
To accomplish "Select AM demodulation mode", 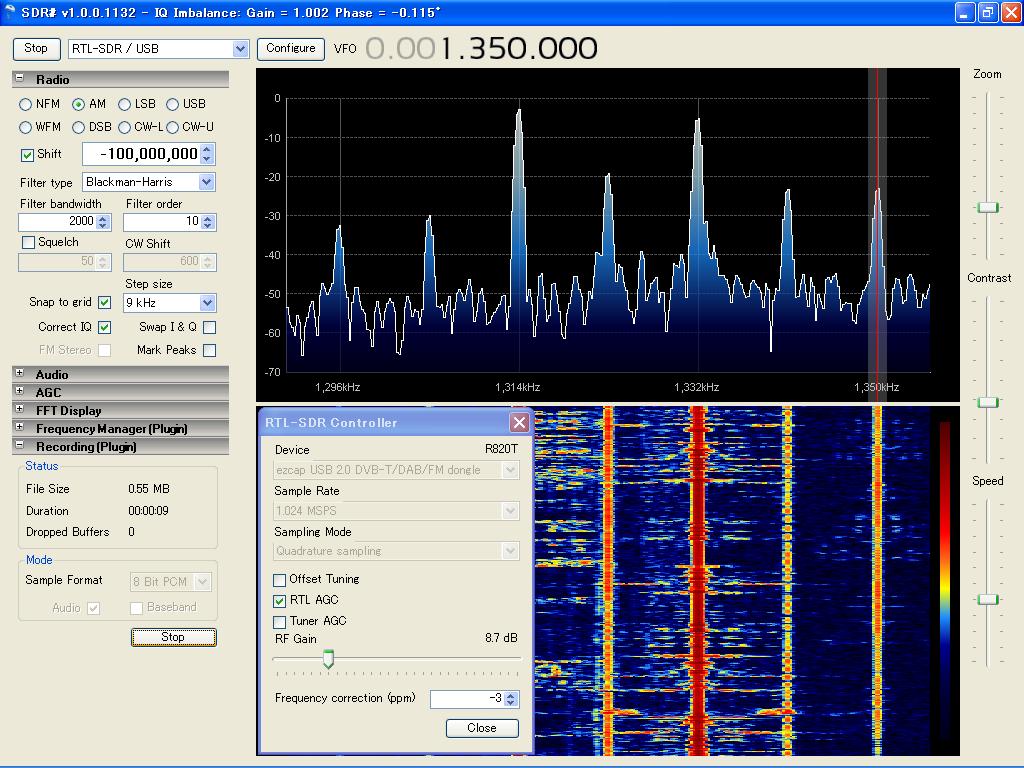I will (x=78, y=104).
